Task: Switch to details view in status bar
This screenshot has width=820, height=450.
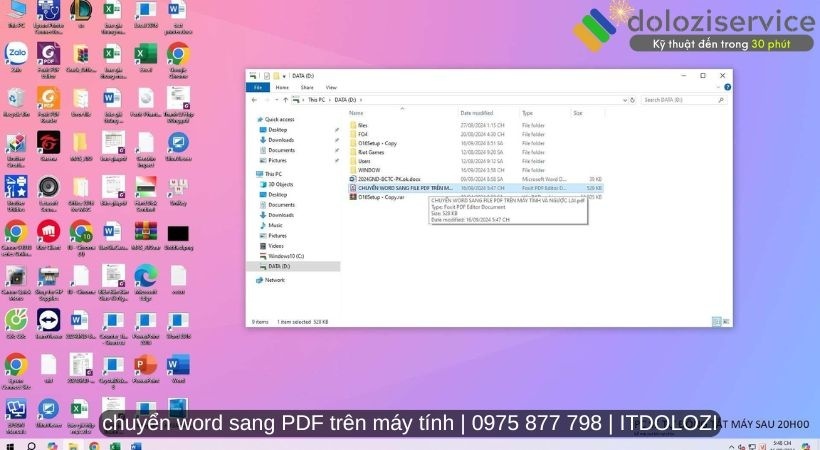Action: 716,322
